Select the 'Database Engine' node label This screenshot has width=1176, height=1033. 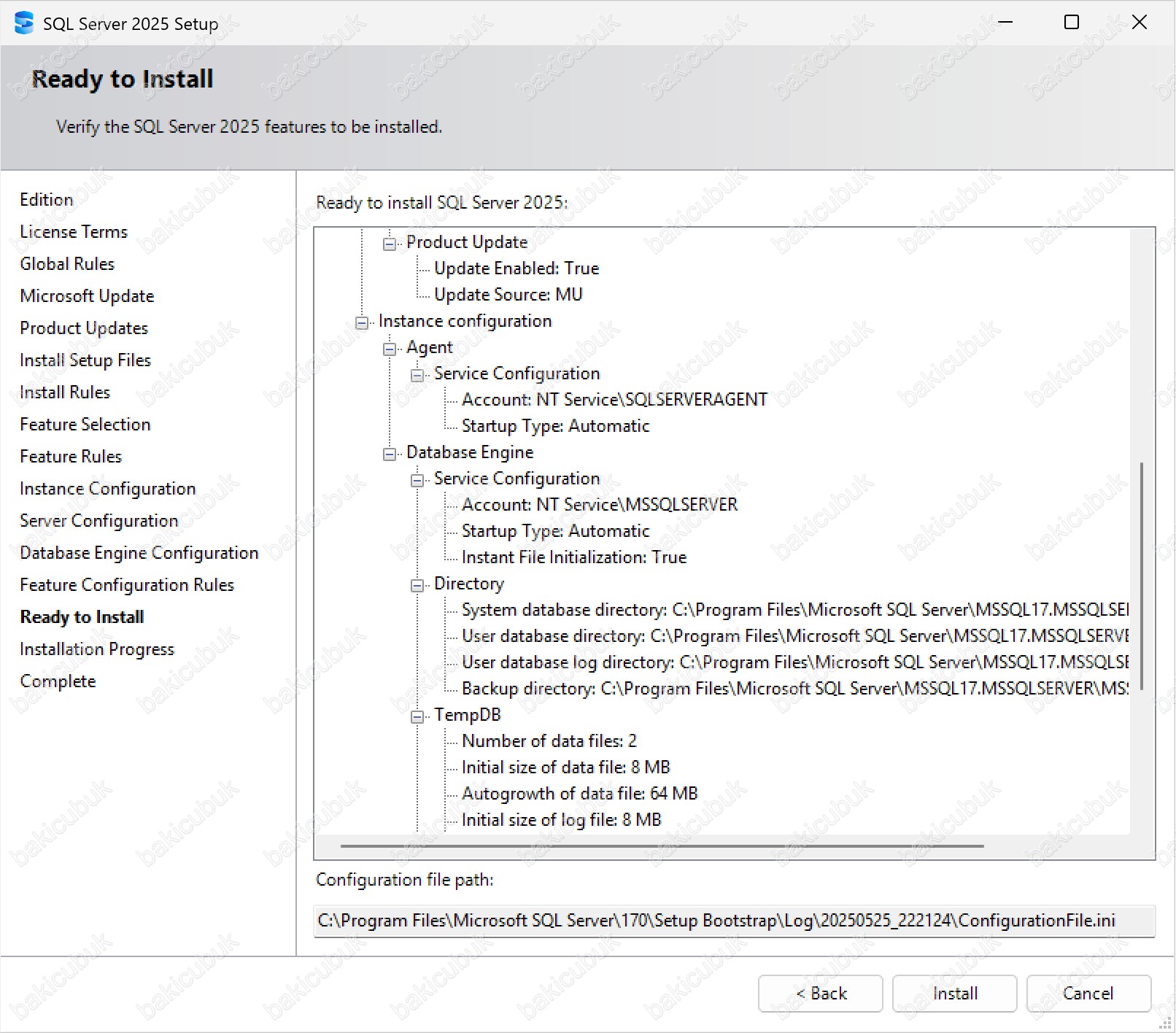[470, 452]
